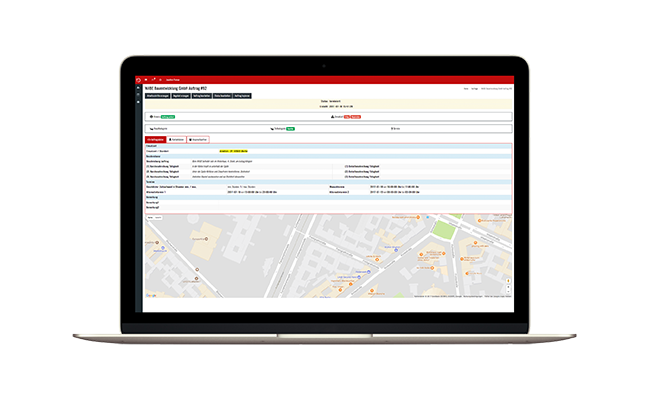Screen dimensions: 650x400
Task: Click the third dark button under the title
Action: [201, 96]
